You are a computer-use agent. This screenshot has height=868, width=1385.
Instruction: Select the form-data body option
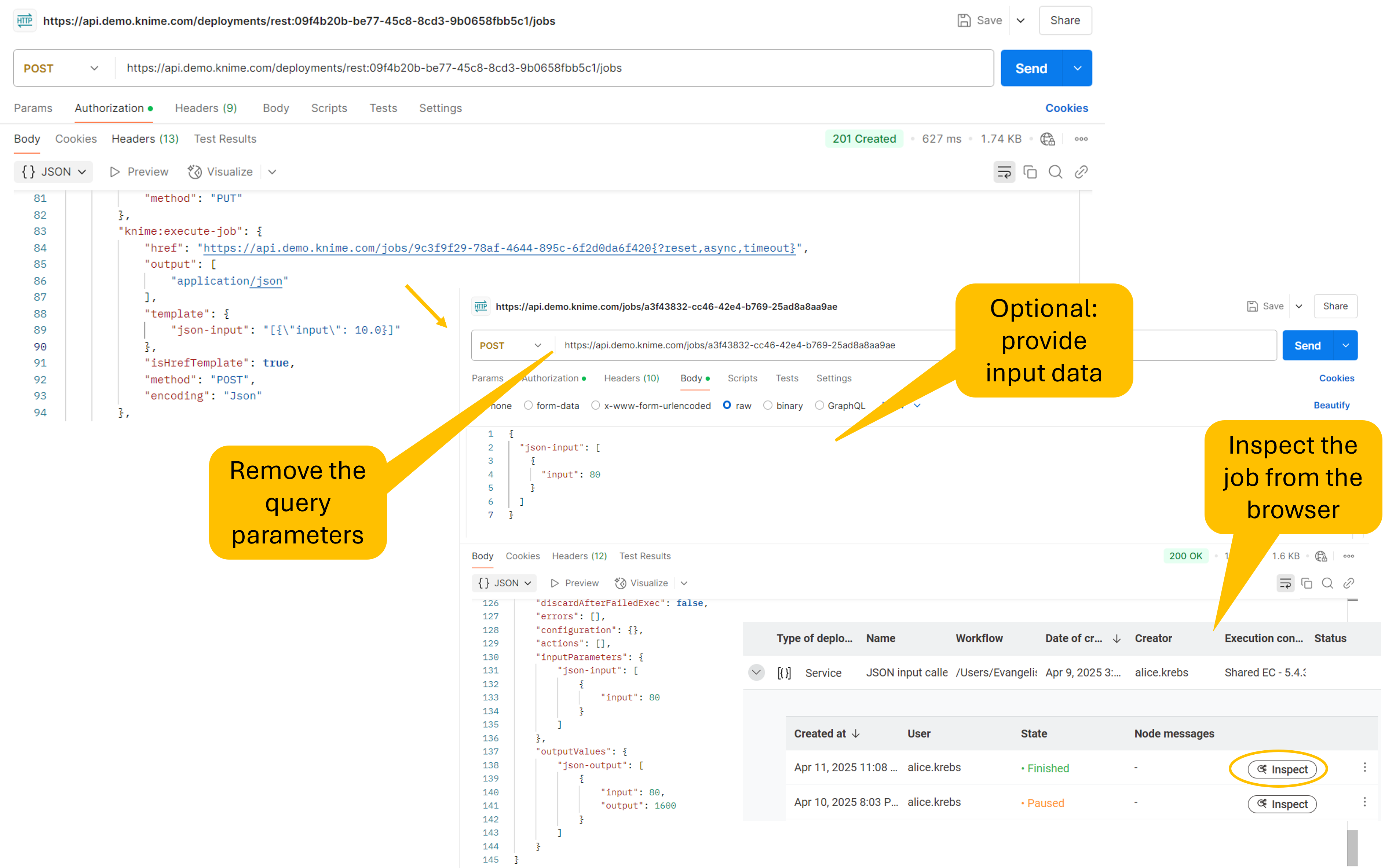pos(528,405)
